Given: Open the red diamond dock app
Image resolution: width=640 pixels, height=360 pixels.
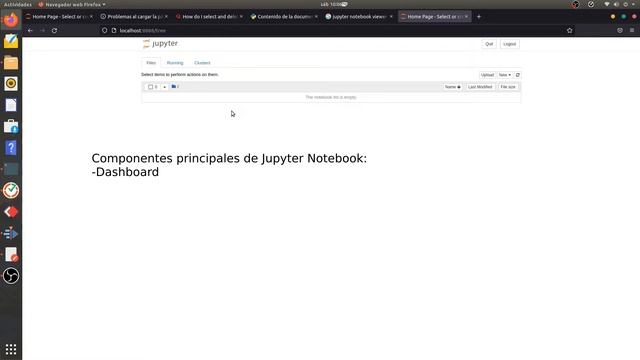Looking at the screenshot, I should point(11,212).
